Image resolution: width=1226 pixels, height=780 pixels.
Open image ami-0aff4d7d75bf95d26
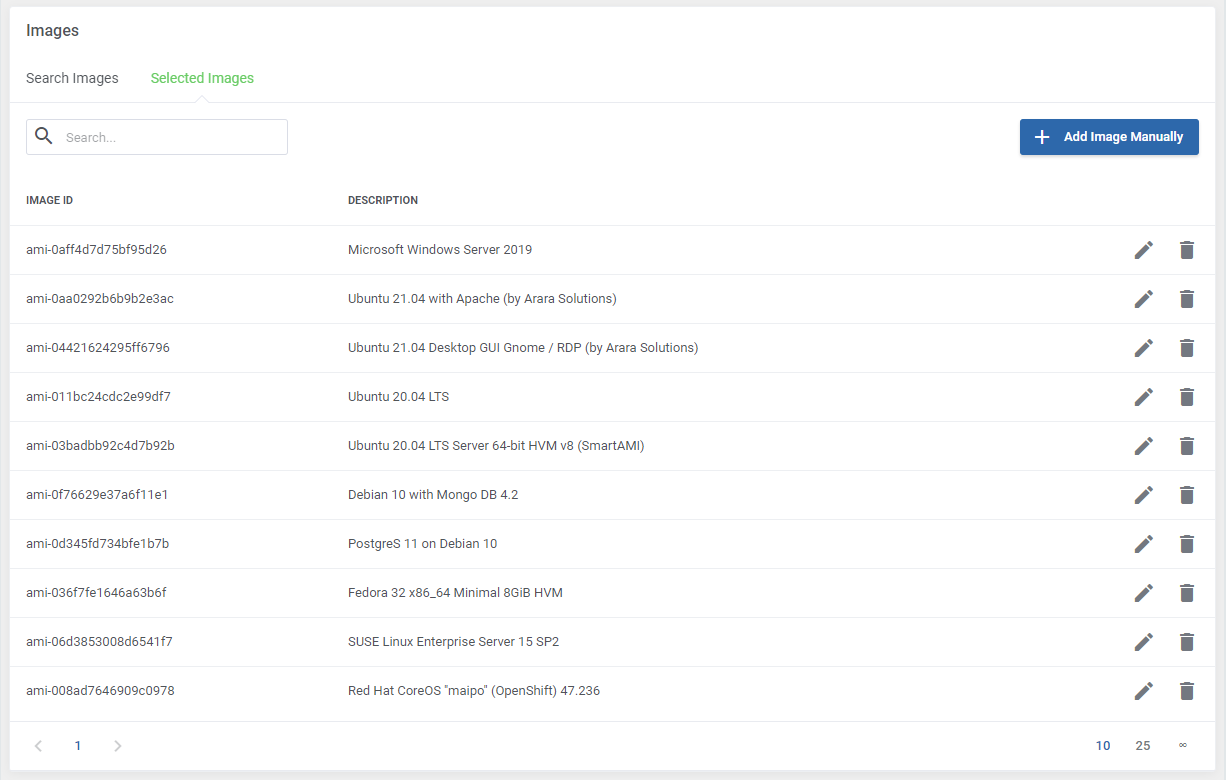[96, 249]
